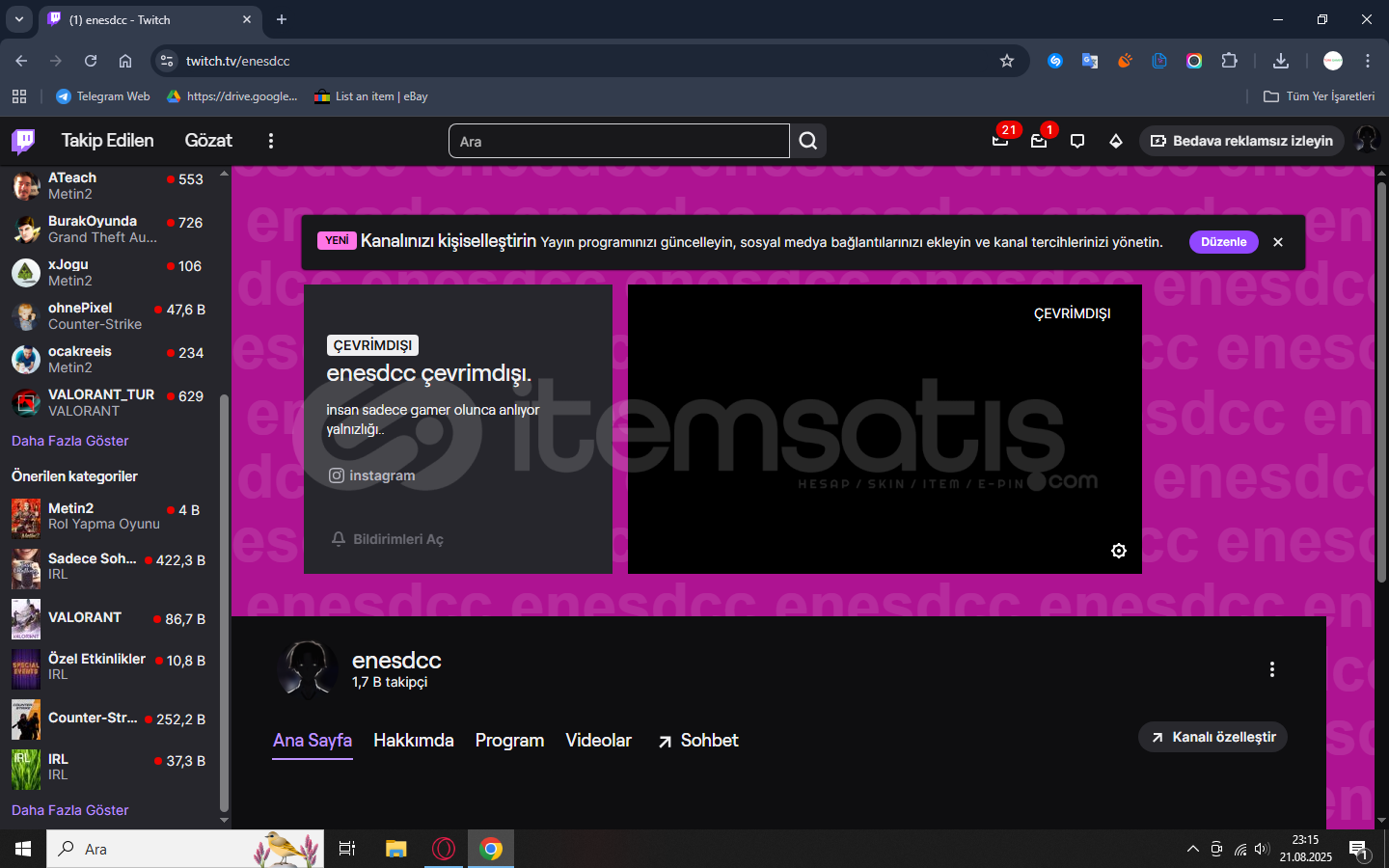
Task: Click the Bits diamond icon
Action: [1116, 141]
